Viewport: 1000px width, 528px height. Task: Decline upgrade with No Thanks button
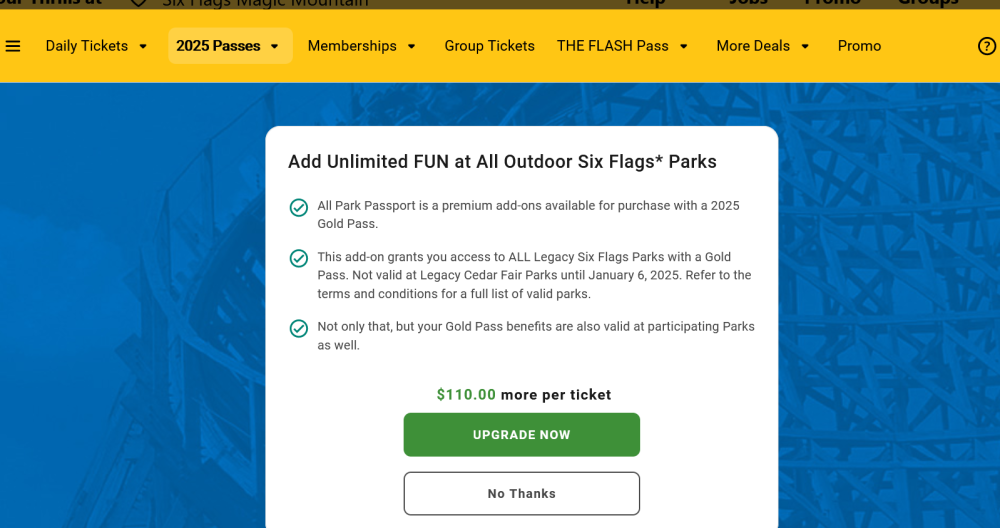click(x=521, y=493)
